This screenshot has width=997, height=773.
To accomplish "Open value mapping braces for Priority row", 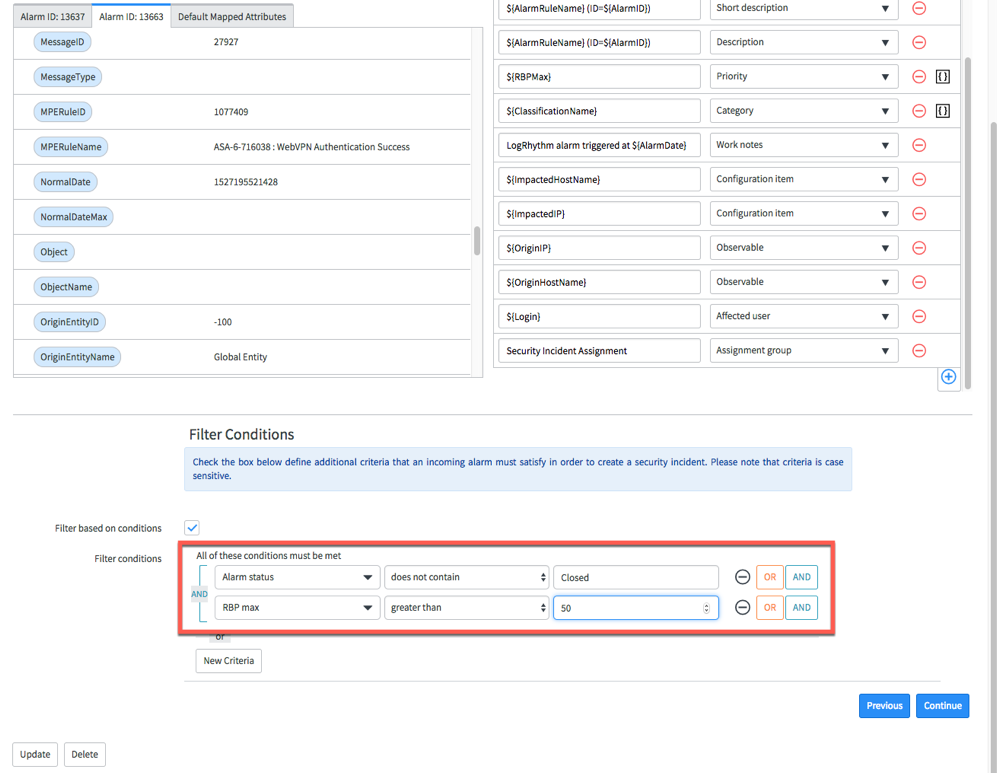I will pos(942,77).
